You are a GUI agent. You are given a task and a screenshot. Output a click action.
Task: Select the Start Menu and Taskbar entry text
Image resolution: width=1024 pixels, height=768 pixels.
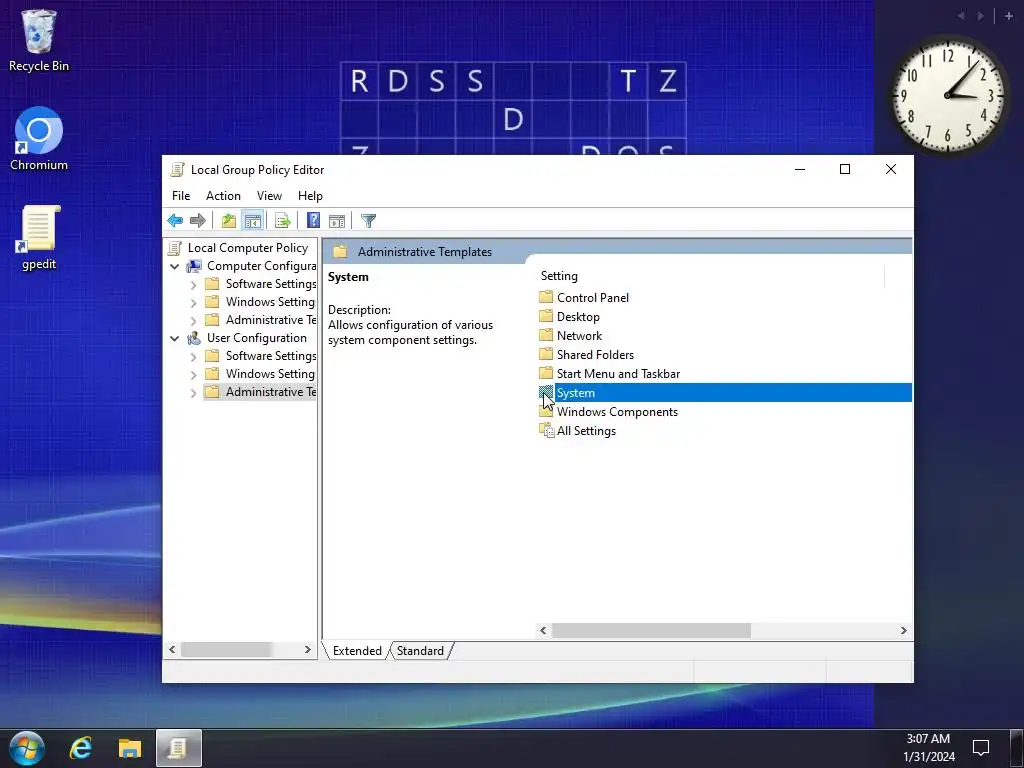point(618,374)
